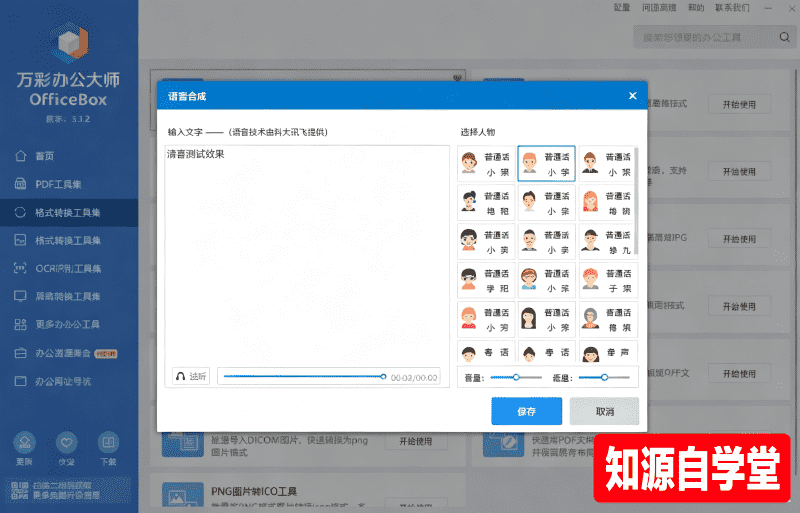
Task: Open the sidebar item with monitor screen icon
Action: (x=20, y=296)
